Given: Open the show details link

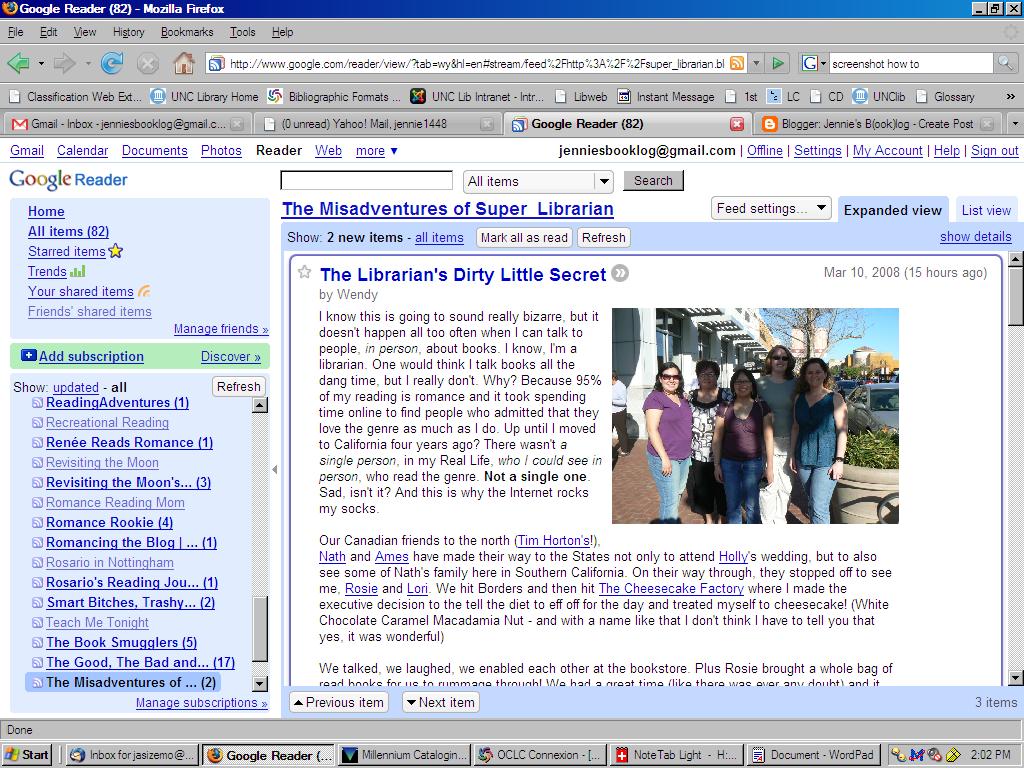Looking at the screenshot, I should 976,237.
